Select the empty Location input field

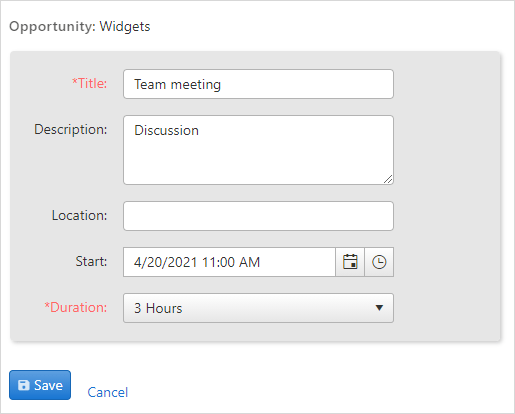coord(258,216)
